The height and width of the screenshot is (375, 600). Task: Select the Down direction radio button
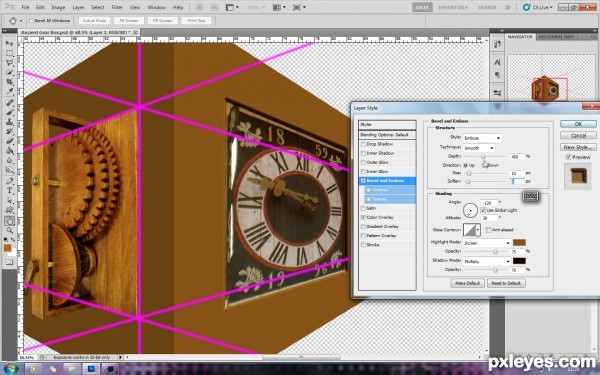[484, 165]
